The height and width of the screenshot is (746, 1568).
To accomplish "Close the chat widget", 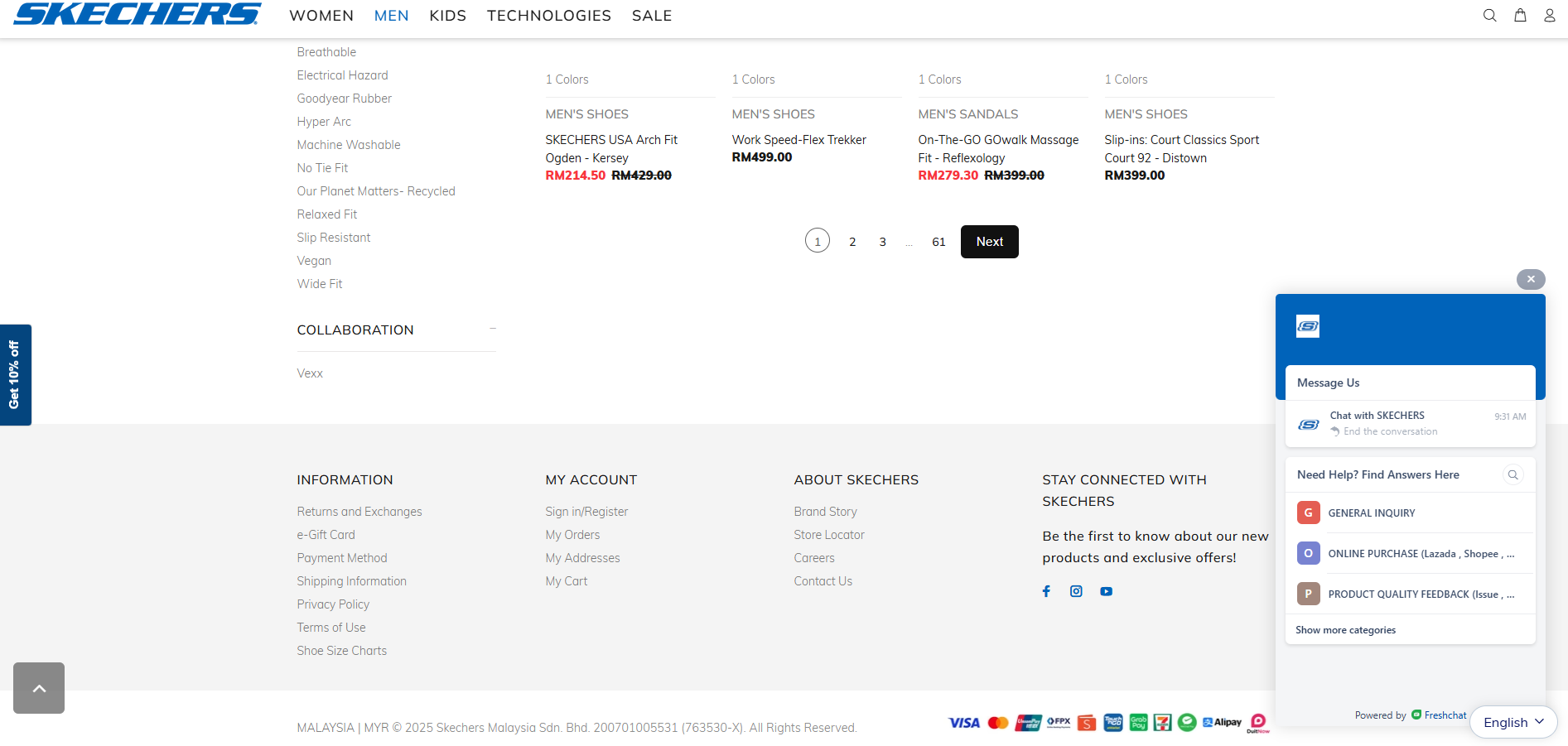I will coord(1531,279).
